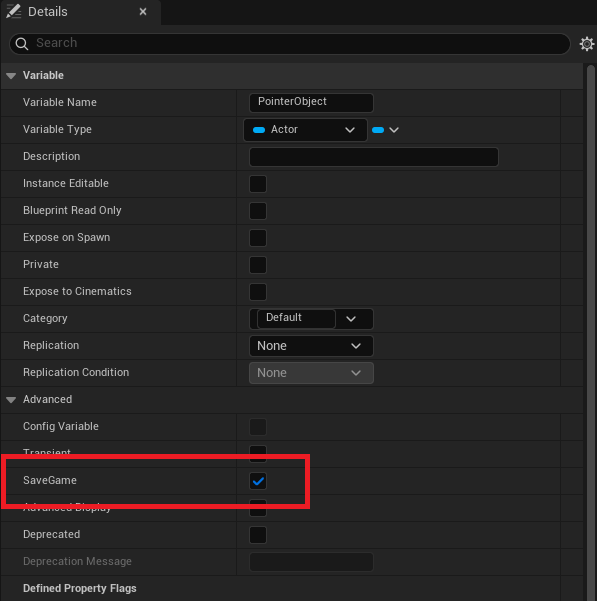This screenshot has height=601, width=597.
Task: Mark the variable as Private
Action: [258, 265]
